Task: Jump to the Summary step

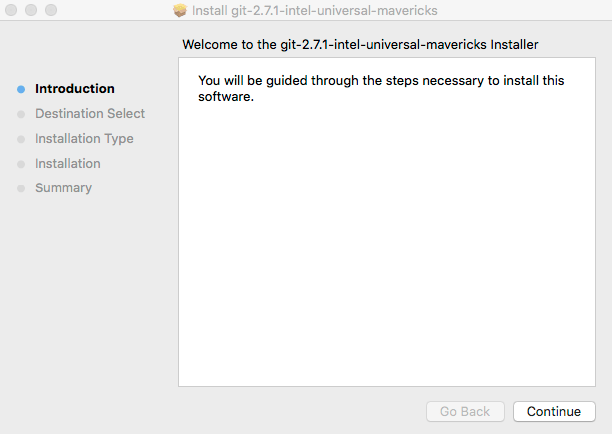Action: [x=63, y=188]
